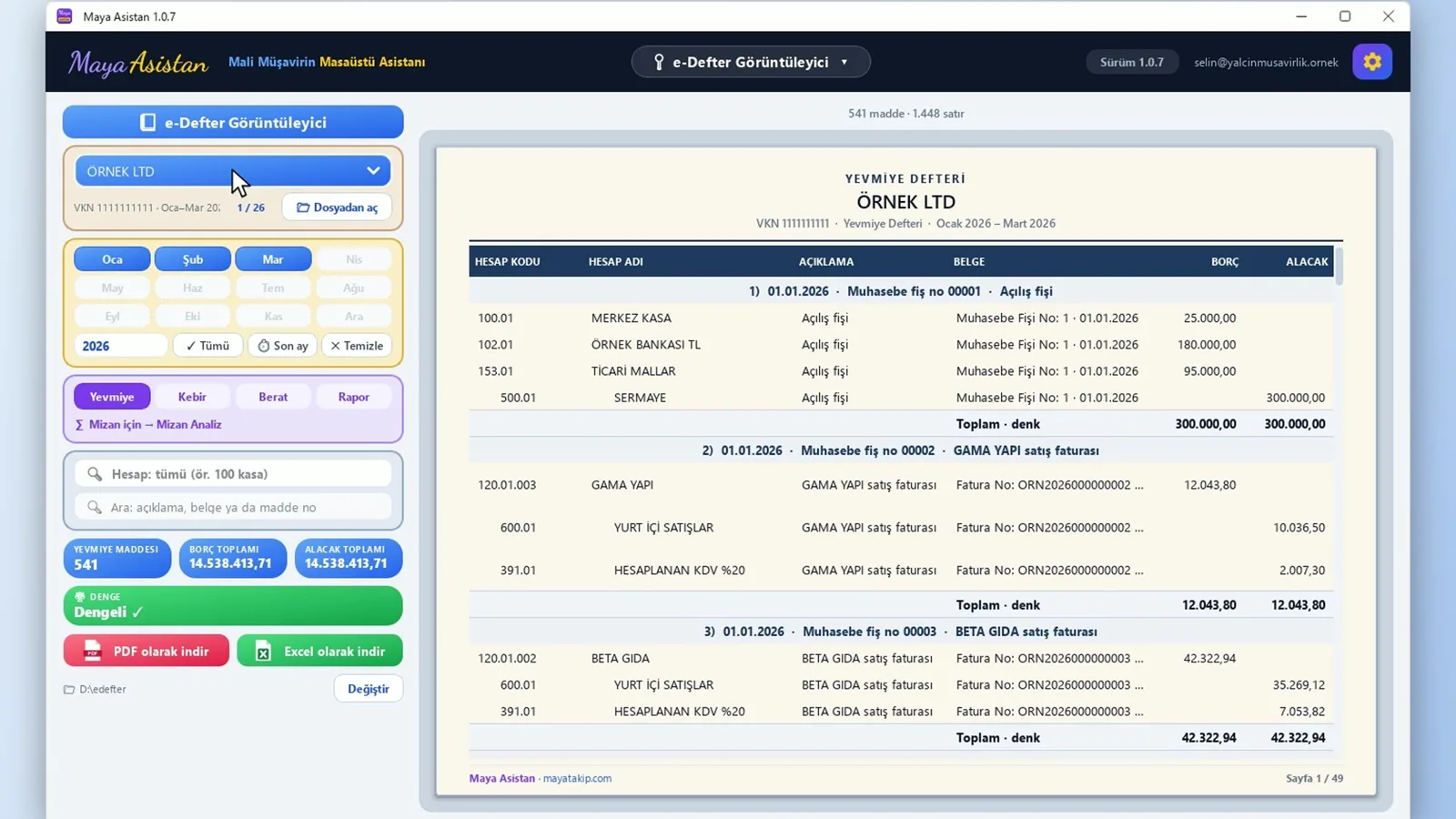Image resolution: width=1456 pixels, height=819 pixels.
Task: Open the Mizan Analiz link
Action: [148, 424]
